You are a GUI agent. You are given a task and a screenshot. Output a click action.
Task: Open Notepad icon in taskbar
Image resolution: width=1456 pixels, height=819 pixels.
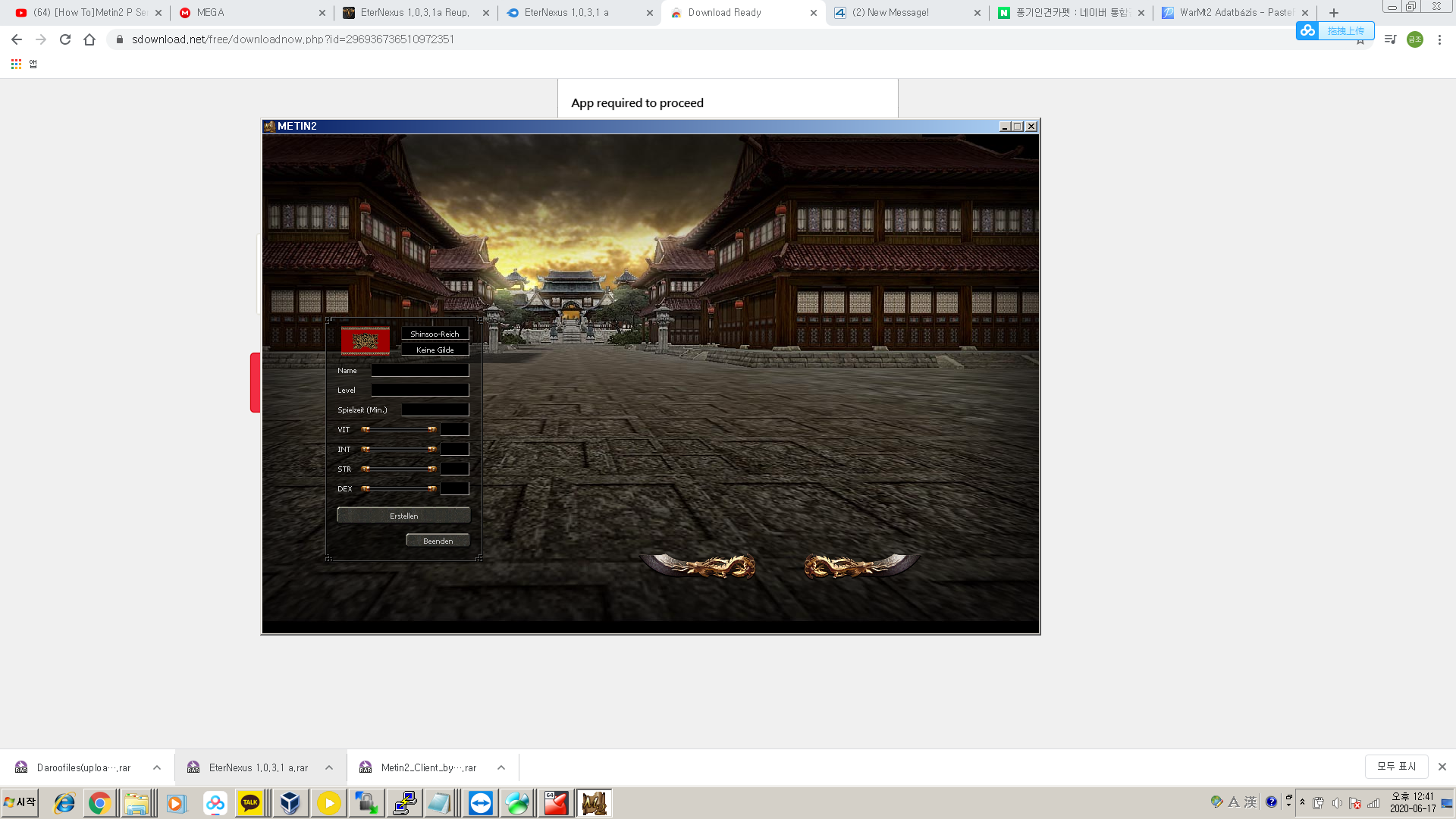(x=440, y=803)
